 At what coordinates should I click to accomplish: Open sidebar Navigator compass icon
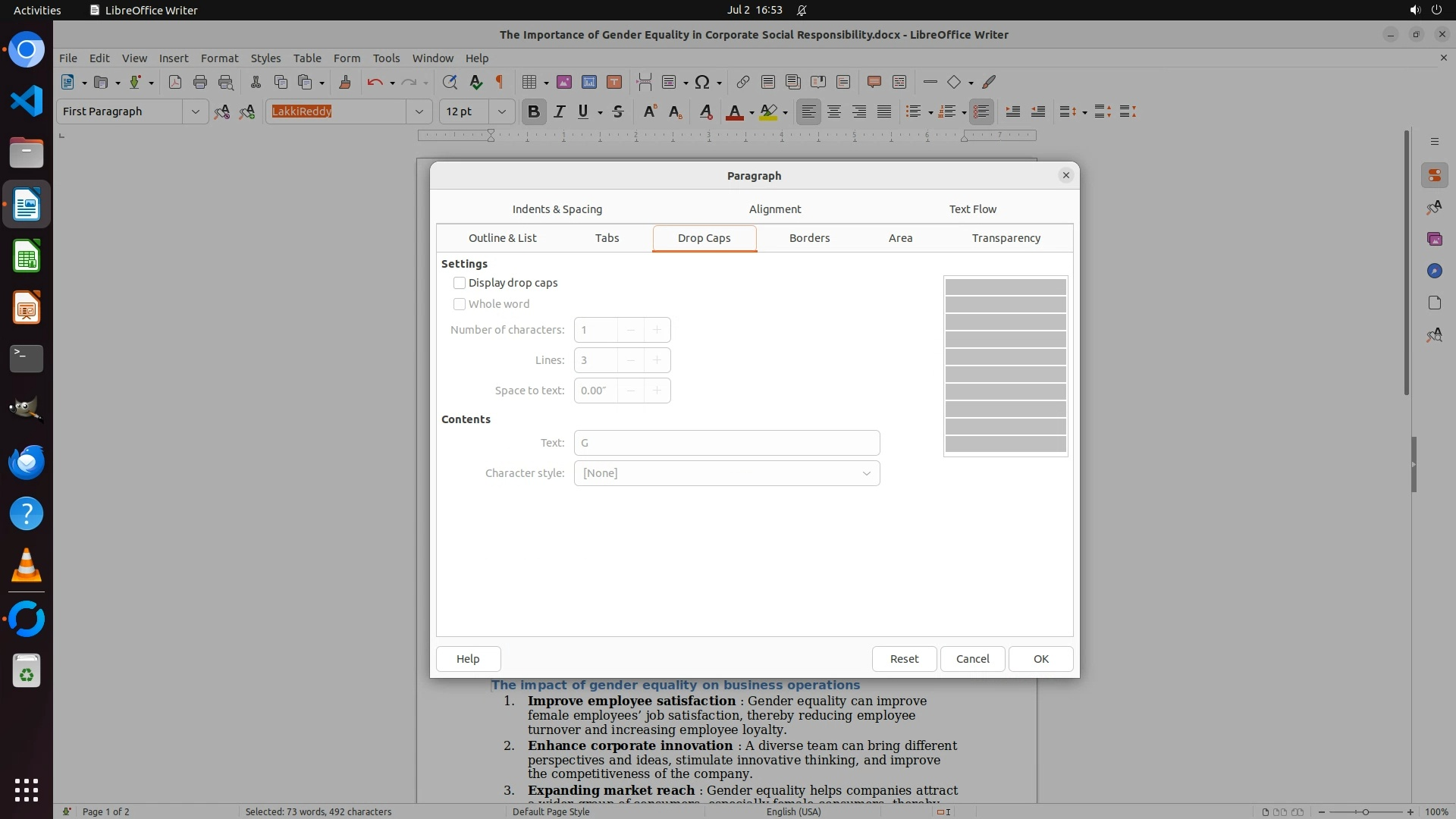(1434, 271)
